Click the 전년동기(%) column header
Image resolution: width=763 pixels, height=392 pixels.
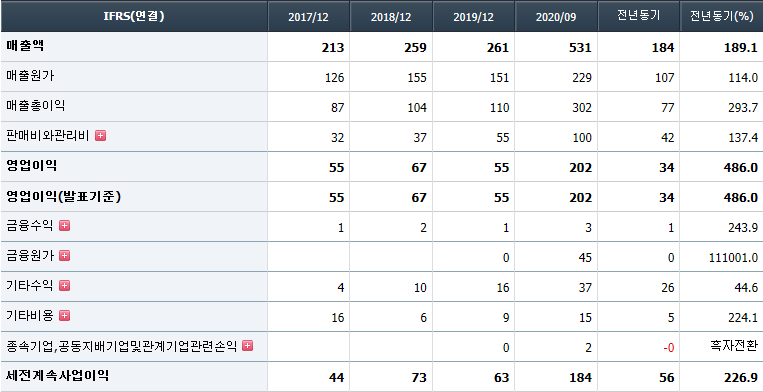721,17
